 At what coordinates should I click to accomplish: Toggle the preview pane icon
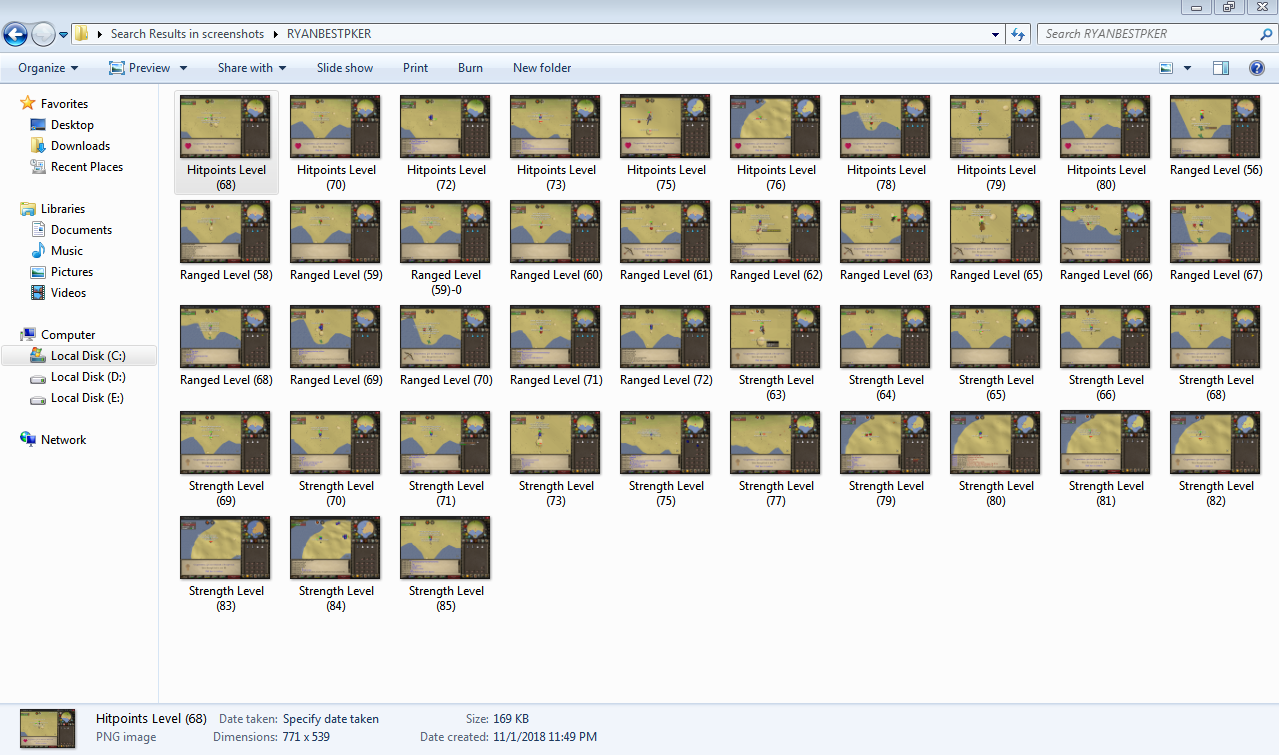pyautogui.click(x=1221, y=68)
